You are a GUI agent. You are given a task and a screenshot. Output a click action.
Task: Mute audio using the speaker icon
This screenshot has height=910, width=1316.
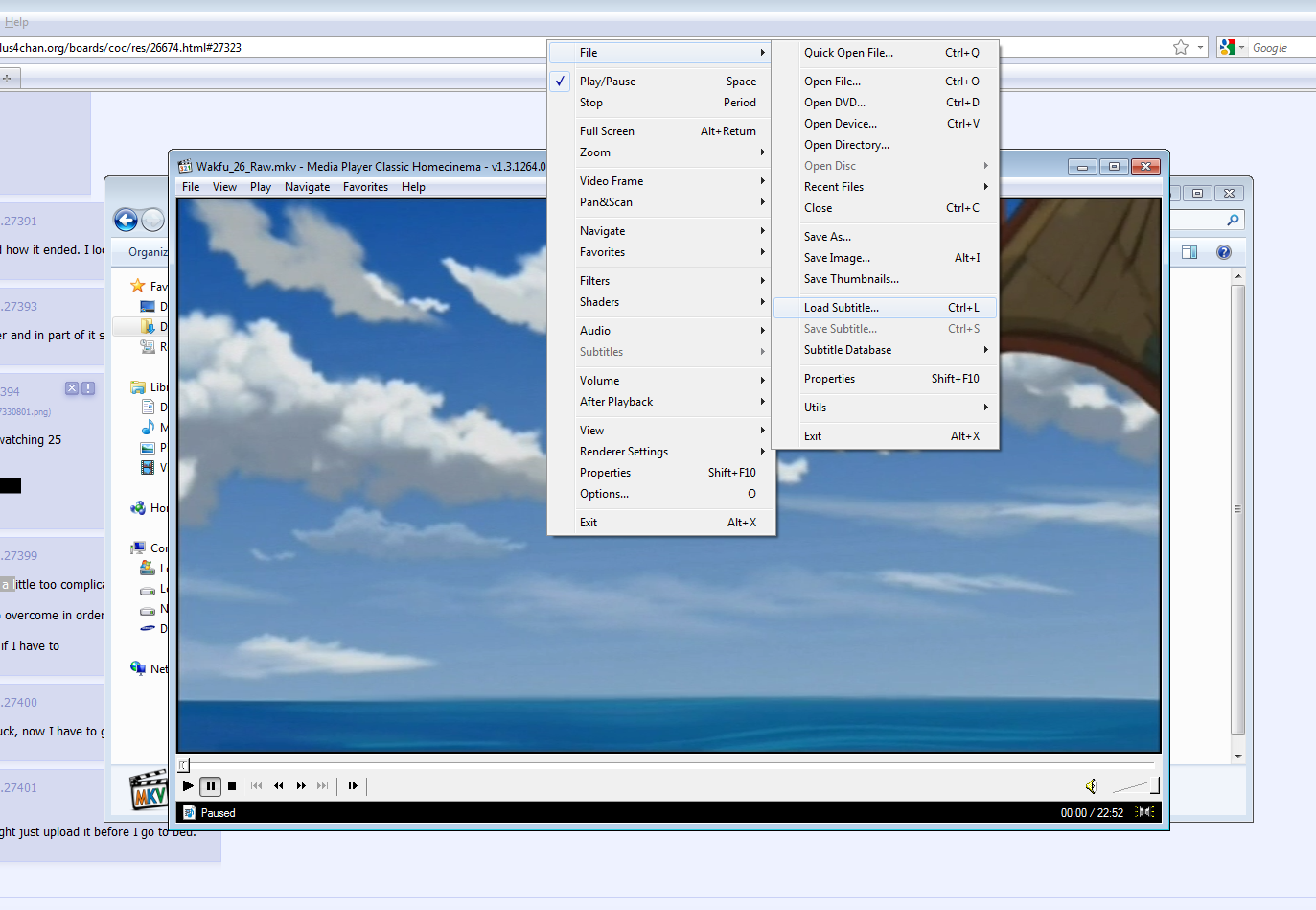coord(1091,786)
